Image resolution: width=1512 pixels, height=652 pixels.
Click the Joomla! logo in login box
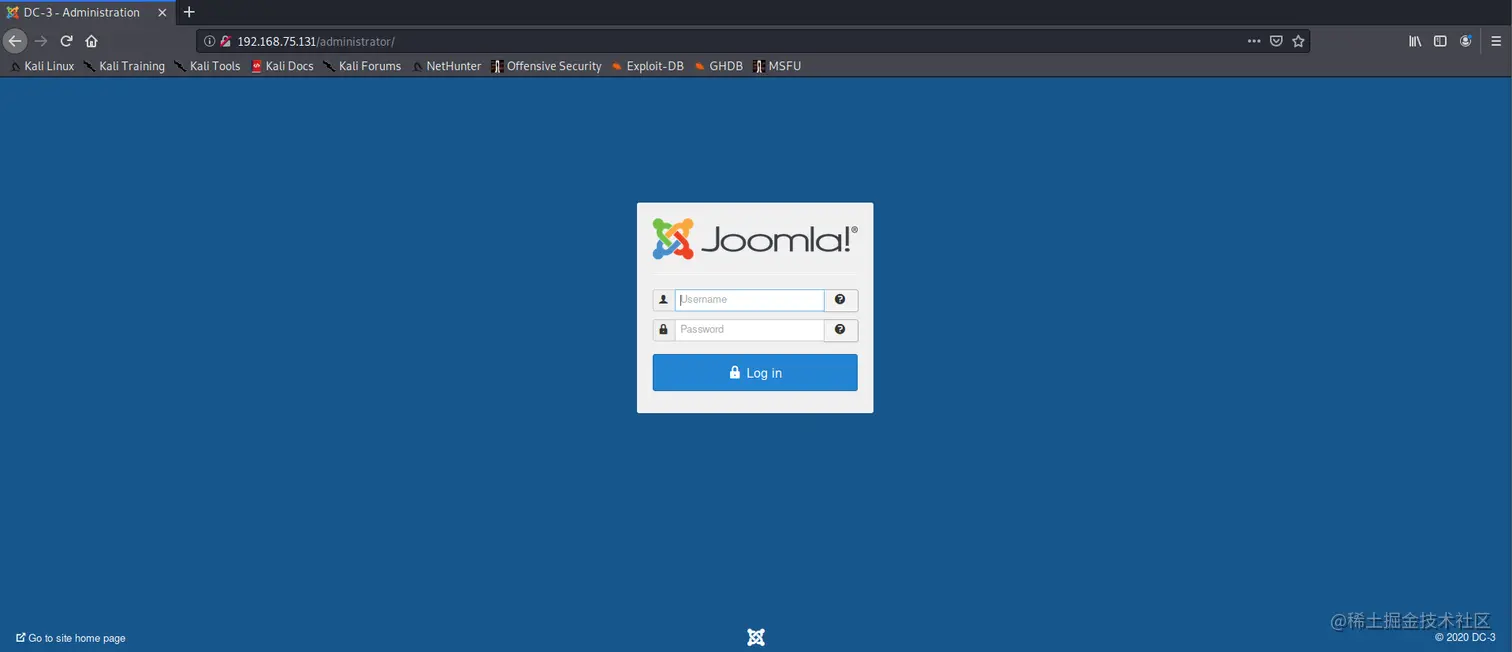[x=755, y=239]
